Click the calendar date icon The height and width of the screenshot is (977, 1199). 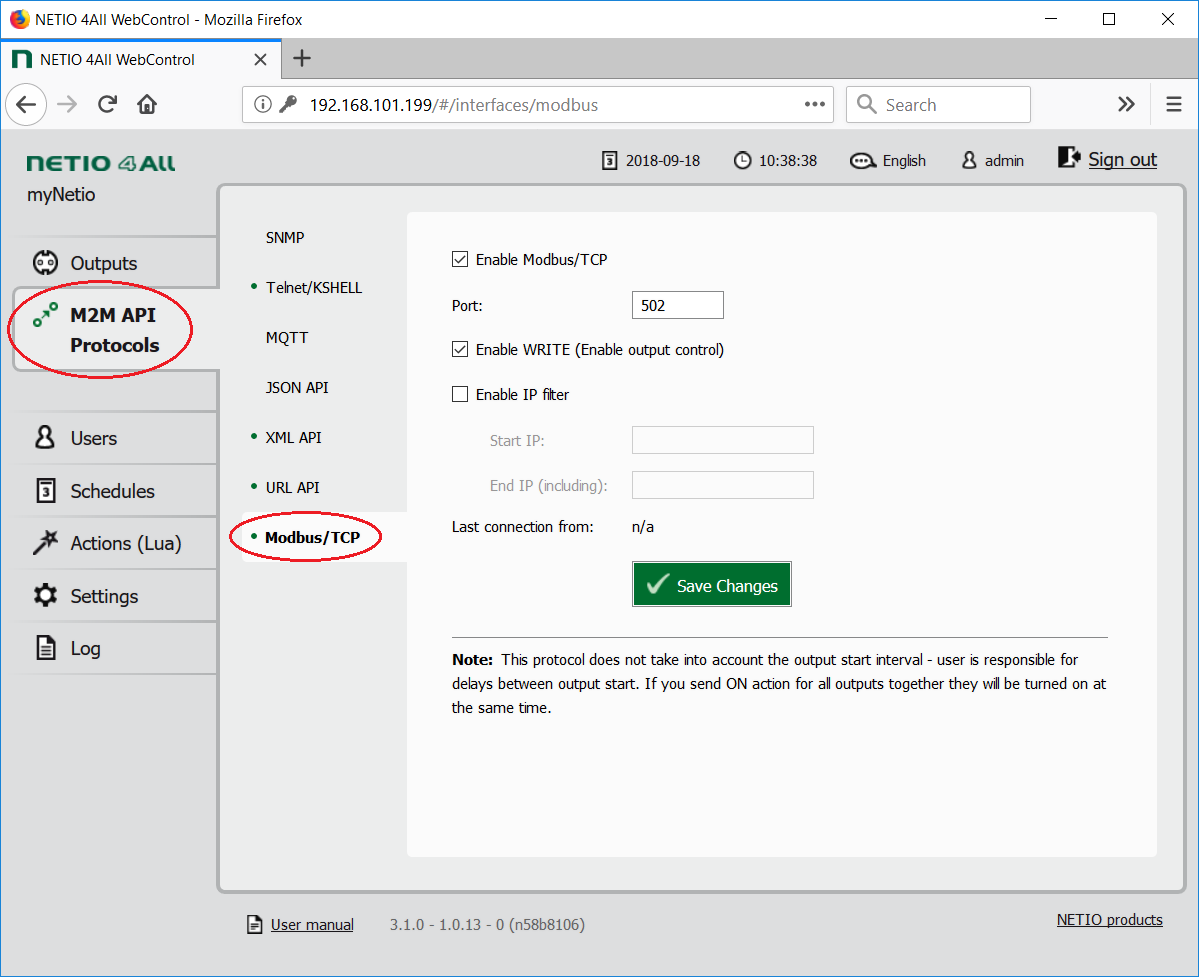pyautogui.click(x=609, y=161)
